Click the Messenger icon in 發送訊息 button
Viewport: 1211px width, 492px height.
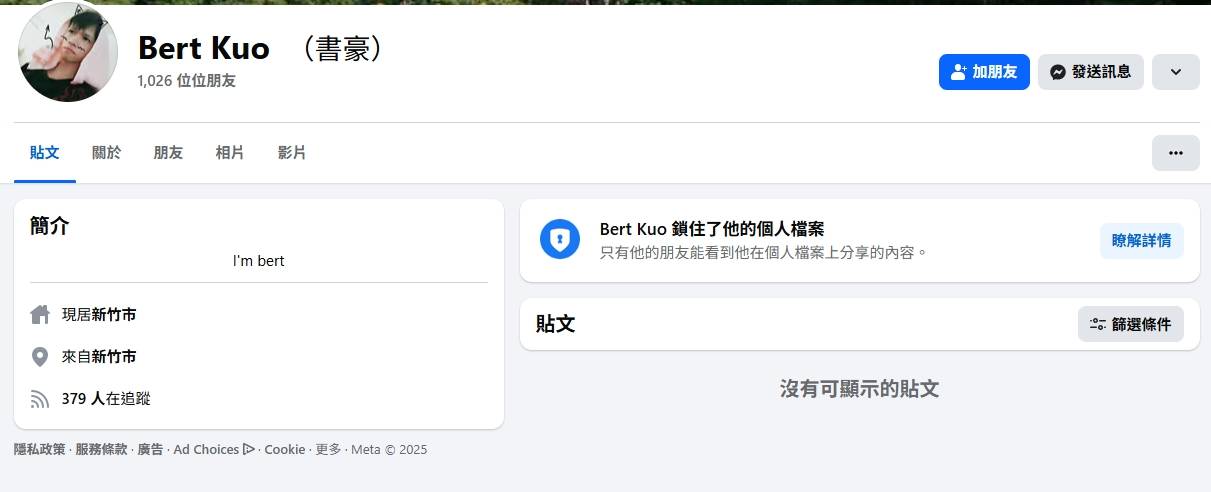tap(1057, 72)
